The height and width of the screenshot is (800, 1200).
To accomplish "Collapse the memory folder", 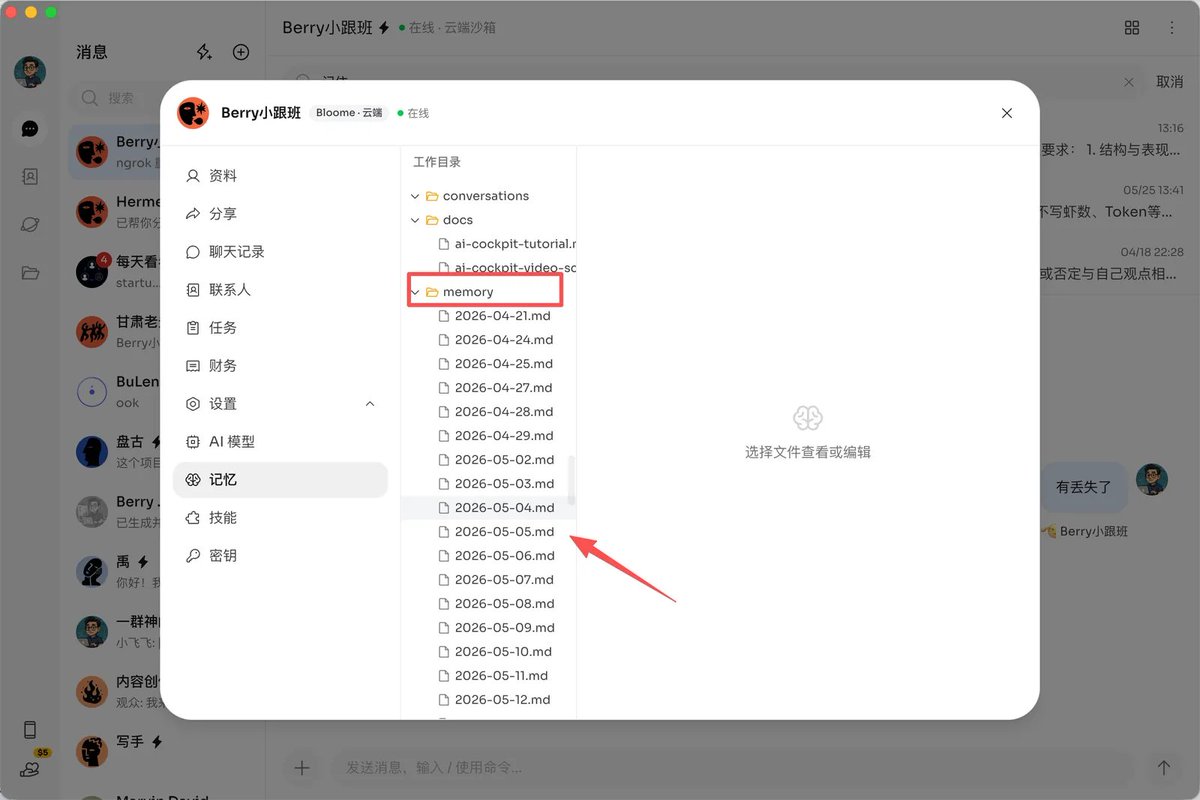I will [x=415, y=292].
